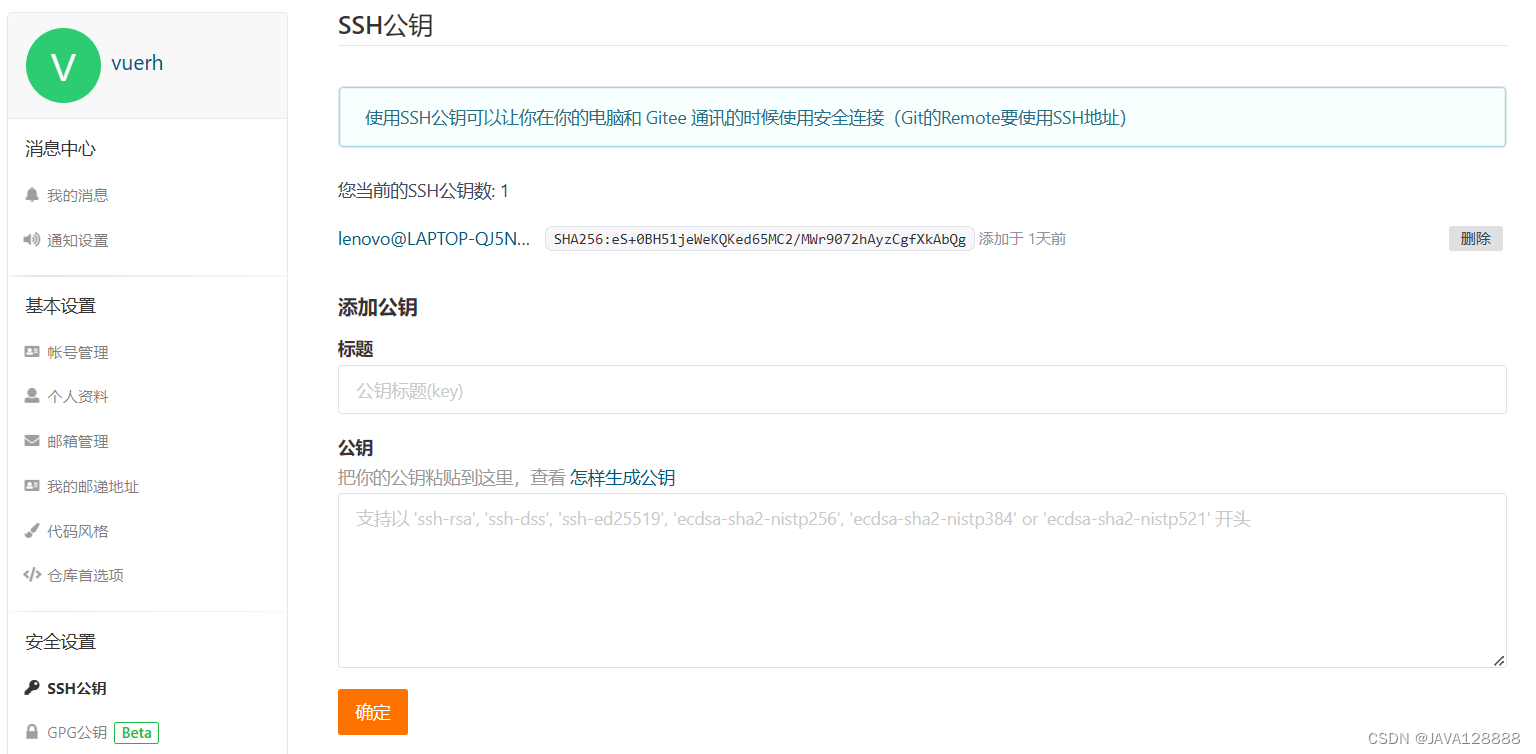Click the lenovo@LAPTOP key name link
1536x754 pixels.
(x=434, y=238)
